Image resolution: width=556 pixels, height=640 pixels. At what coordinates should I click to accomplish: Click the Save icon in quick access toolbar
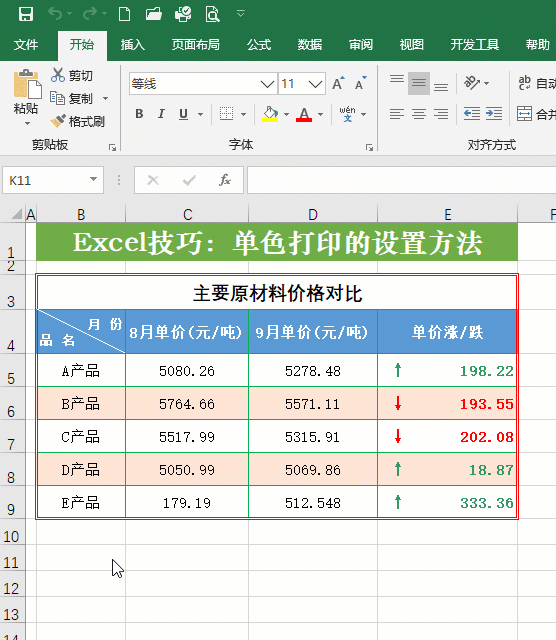(26, 14)
